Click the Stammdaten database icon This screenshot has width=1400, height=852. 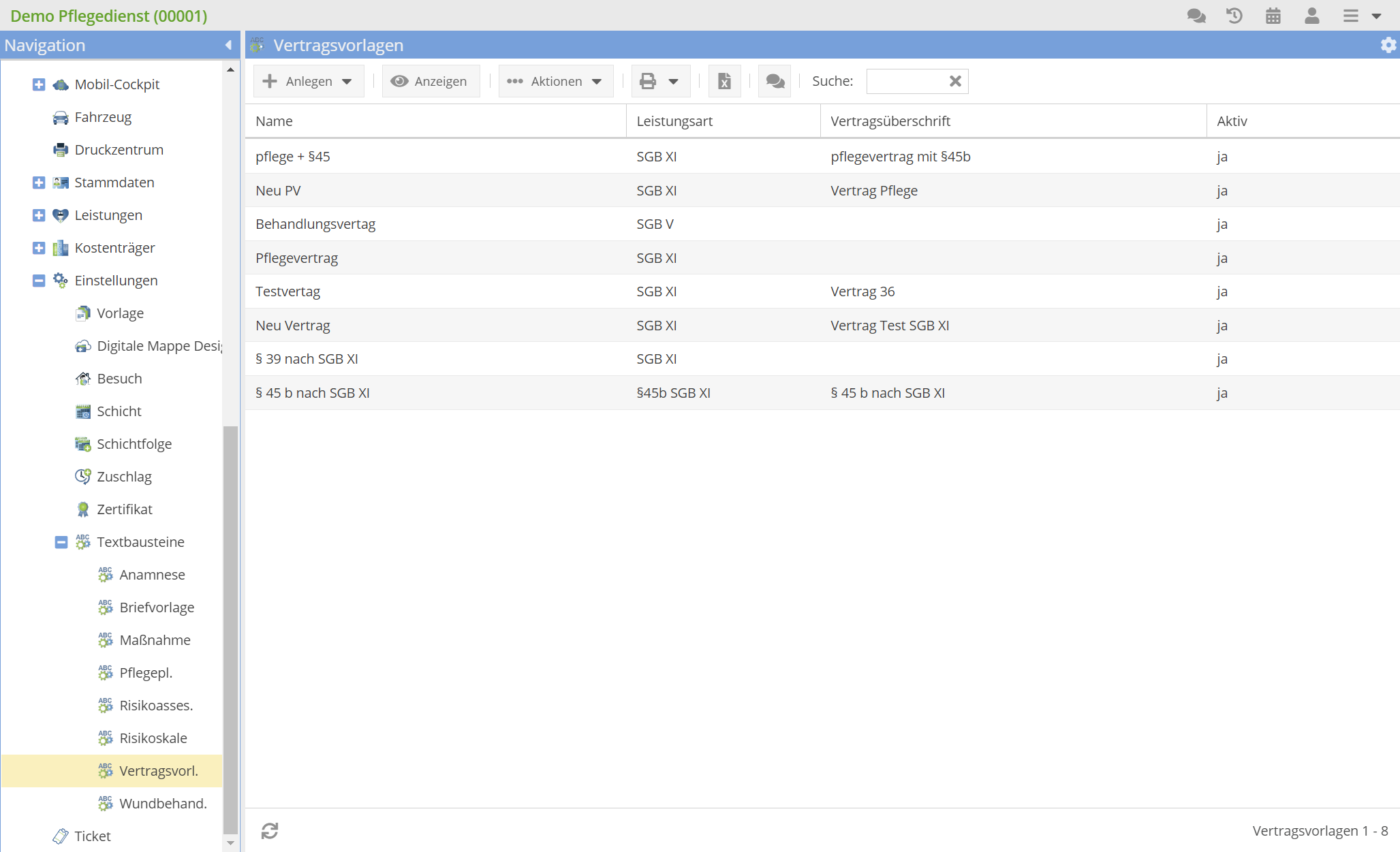coord(61,182)
